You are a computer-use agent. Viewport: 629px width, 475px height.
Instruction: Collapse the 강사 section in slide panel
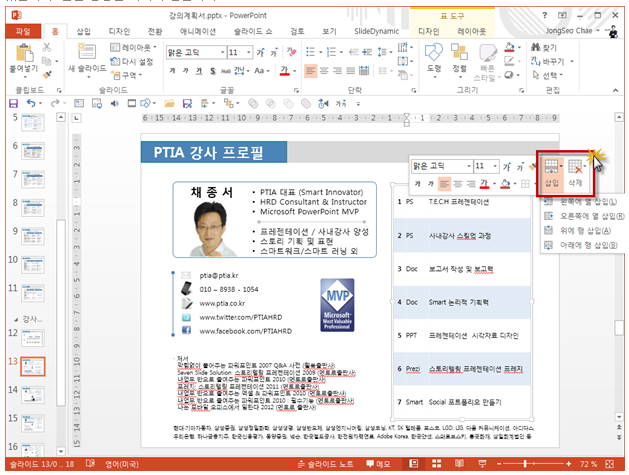coord(16,320)
